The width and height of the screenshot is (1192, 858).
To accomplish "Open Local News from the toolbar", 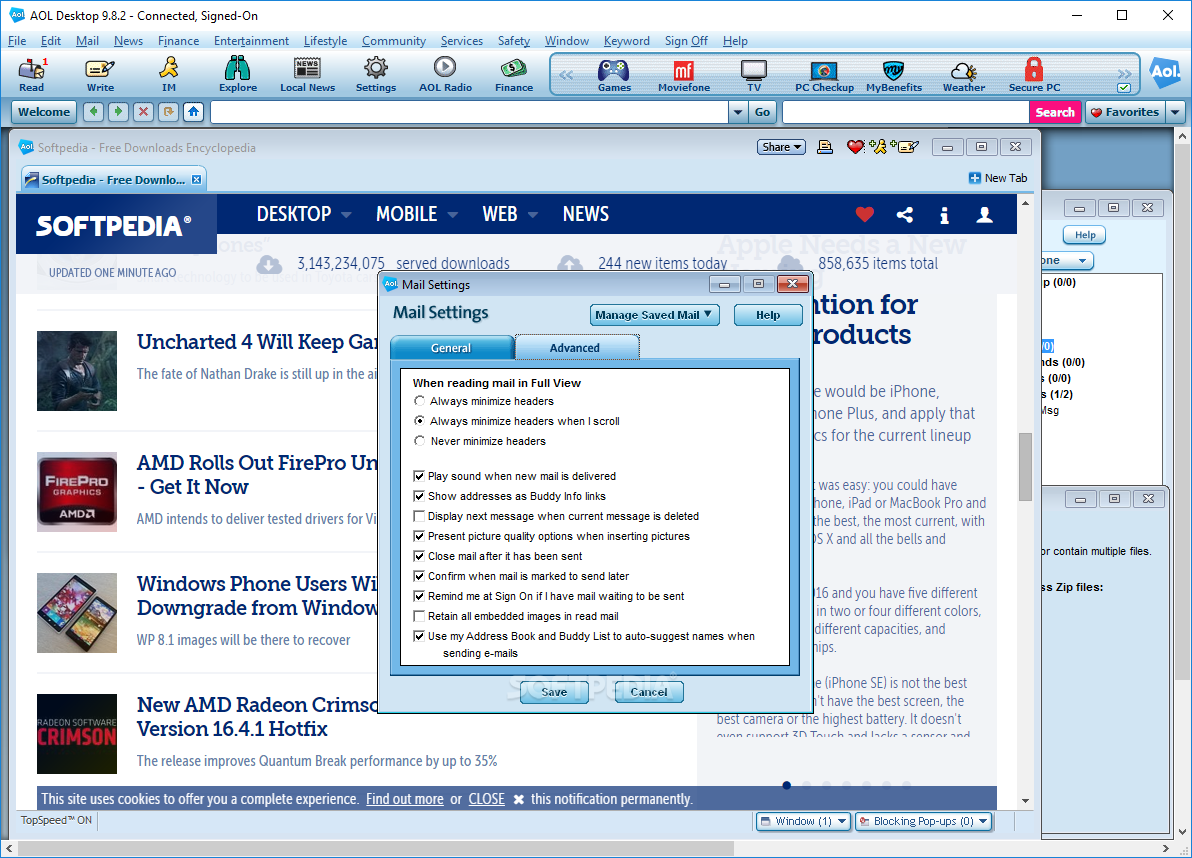I will pyautogui.click(x=307, y=75).
